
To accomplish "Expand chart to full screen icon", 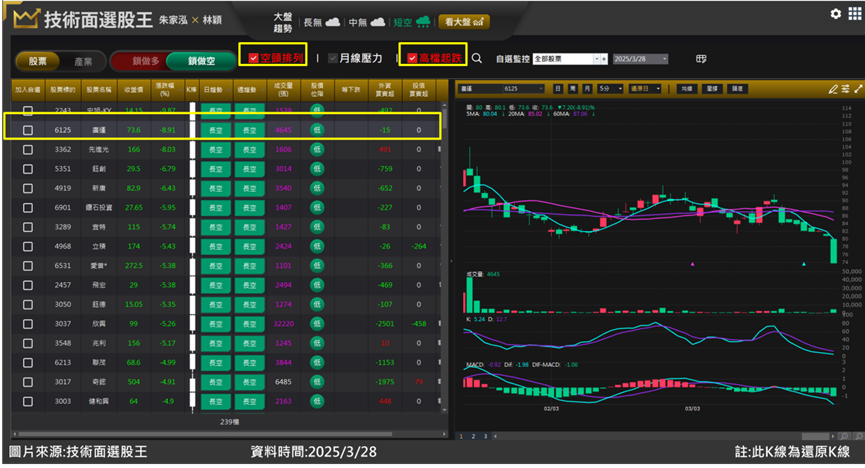I will click(858, 89).
